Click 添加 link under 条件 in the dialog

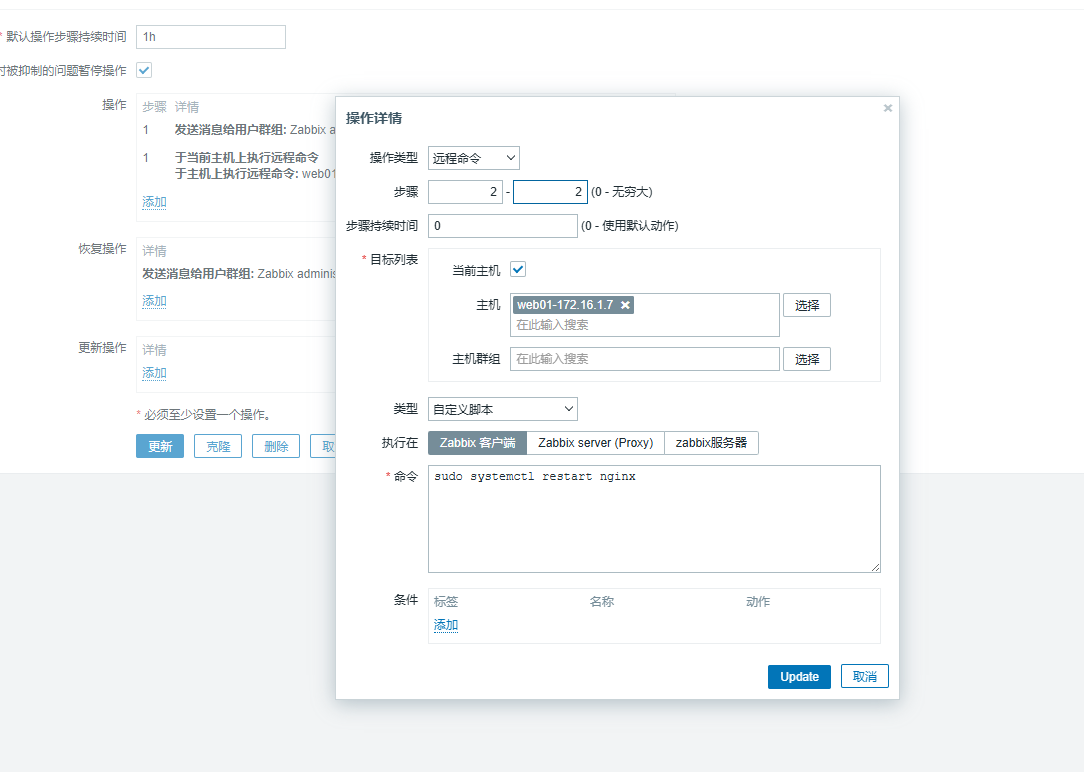[446, 625]
